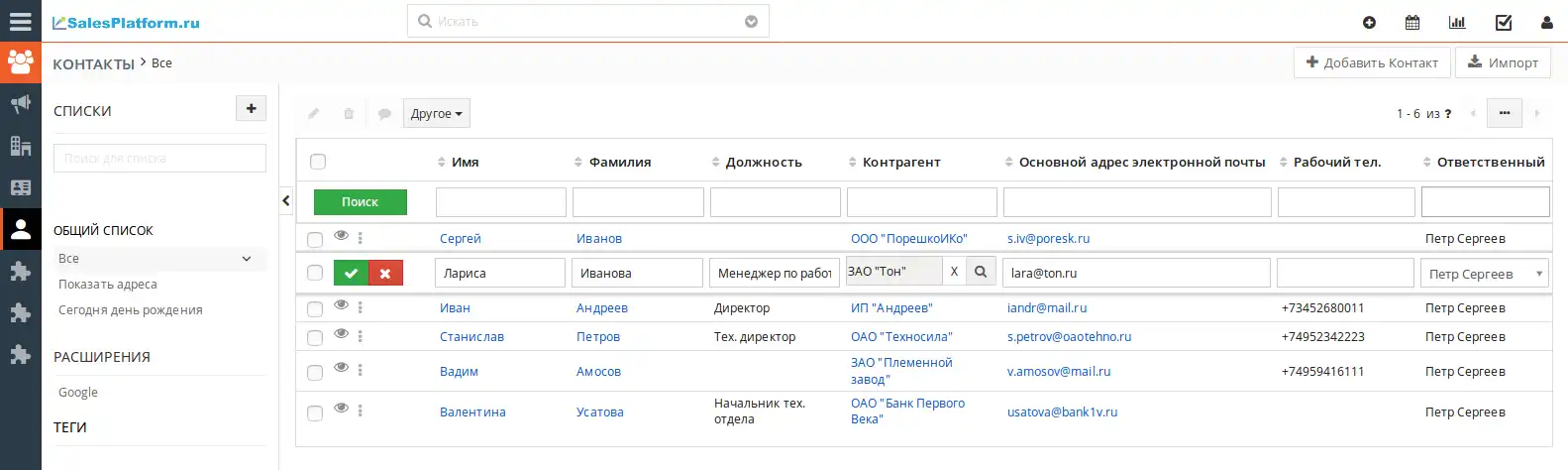
Task: Add a new list with plus button
Action: tap(251, 109)
